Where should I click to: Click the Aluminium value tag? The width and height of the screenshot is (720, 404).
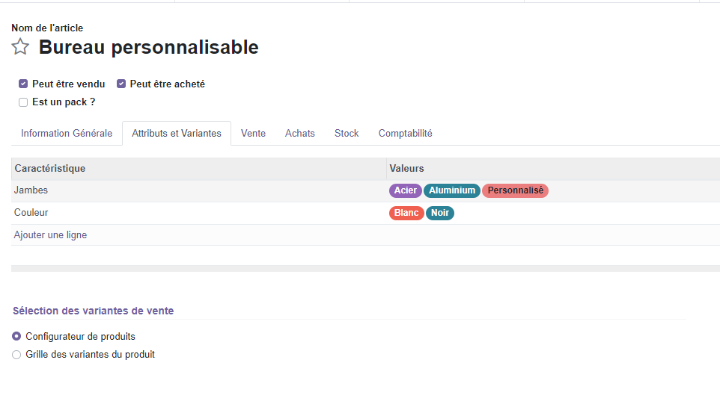tap(452, 191)
